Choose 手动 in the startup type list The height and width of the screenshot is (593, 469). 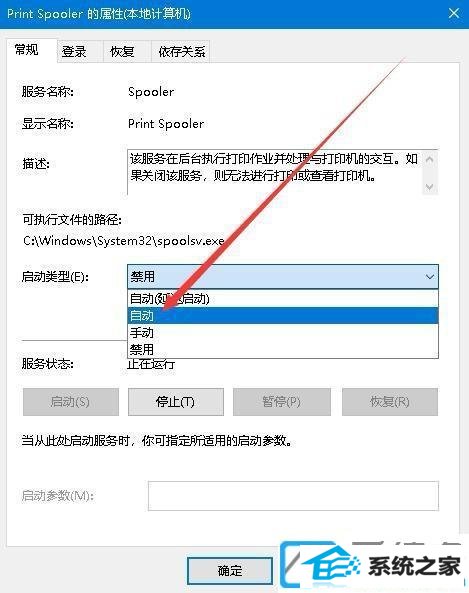point(283,332)
